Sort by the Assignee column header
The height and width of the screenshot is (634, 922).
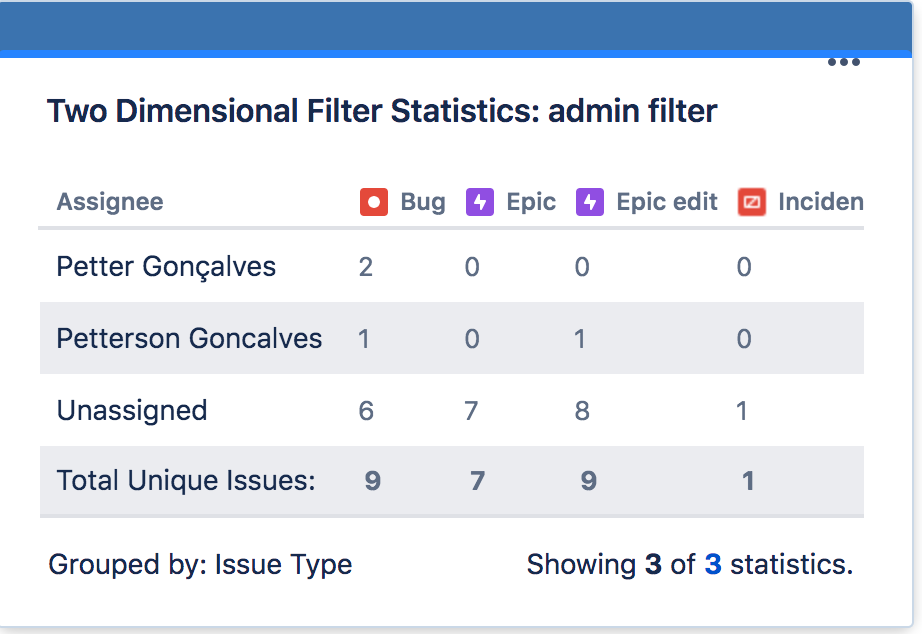click(110, 201)
